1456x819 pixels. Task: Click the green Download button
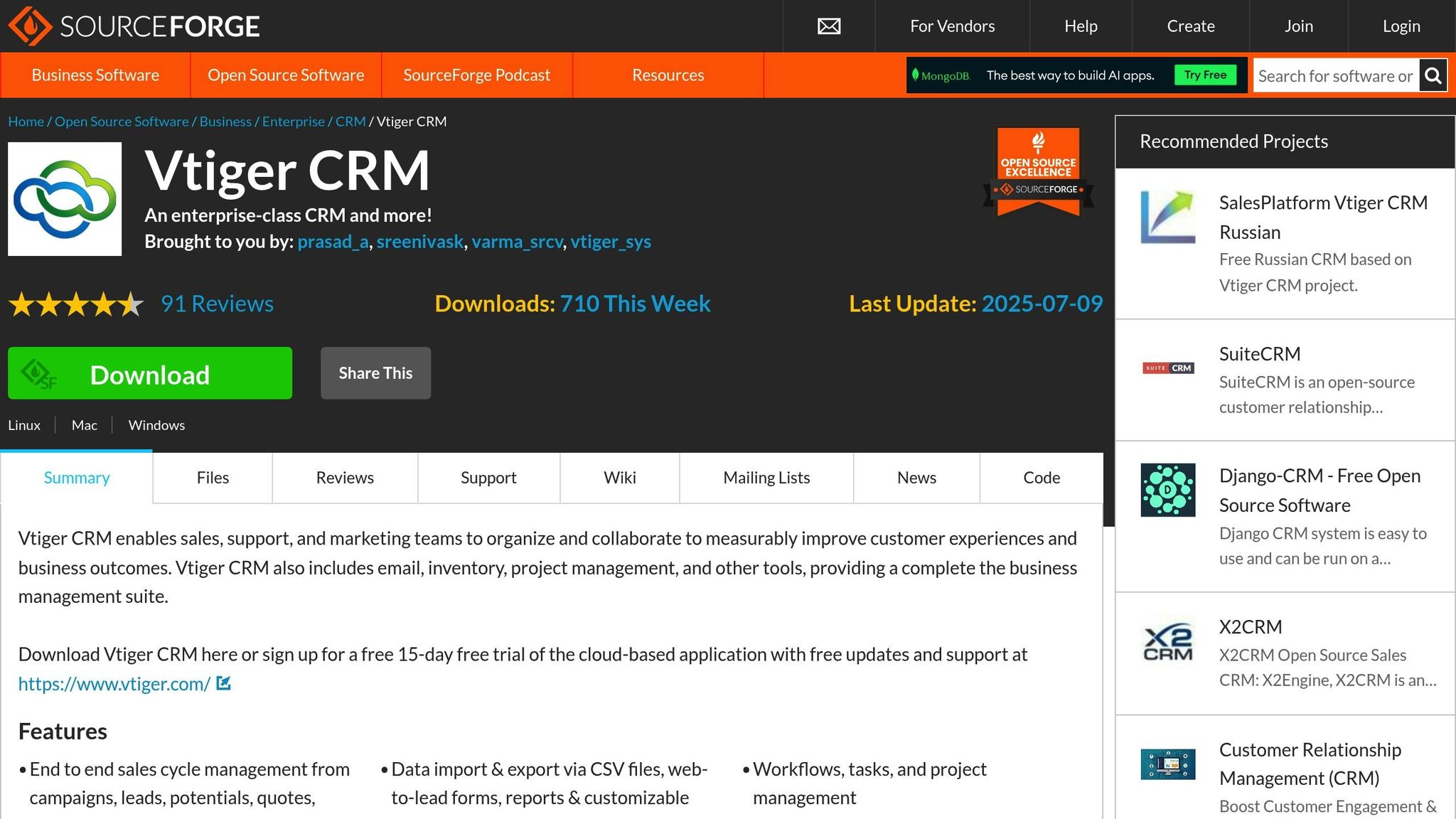(x=149, y=373)
